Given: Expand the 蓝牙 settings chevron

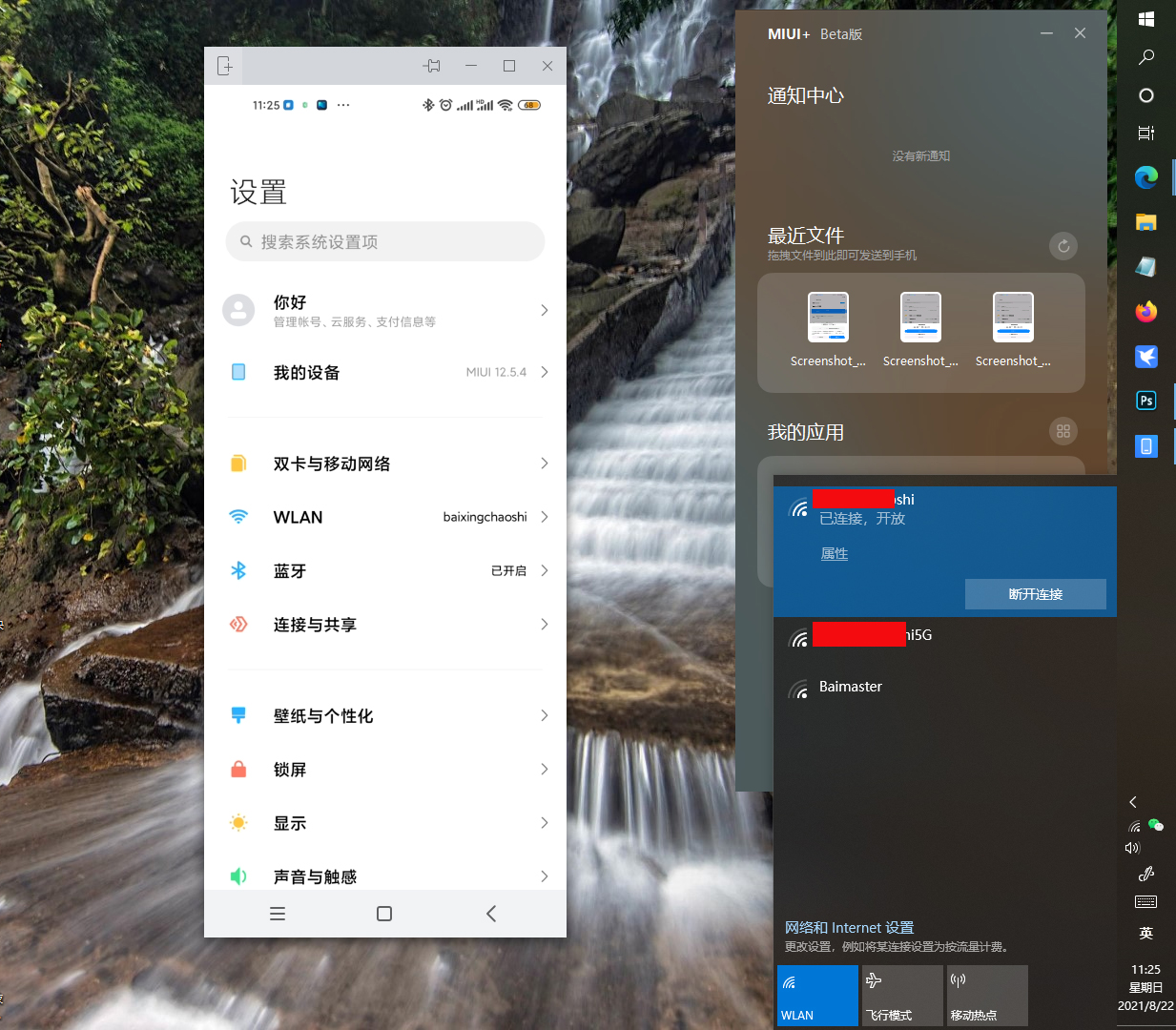Looking at the screenshot, I should [x=544, y=570].
